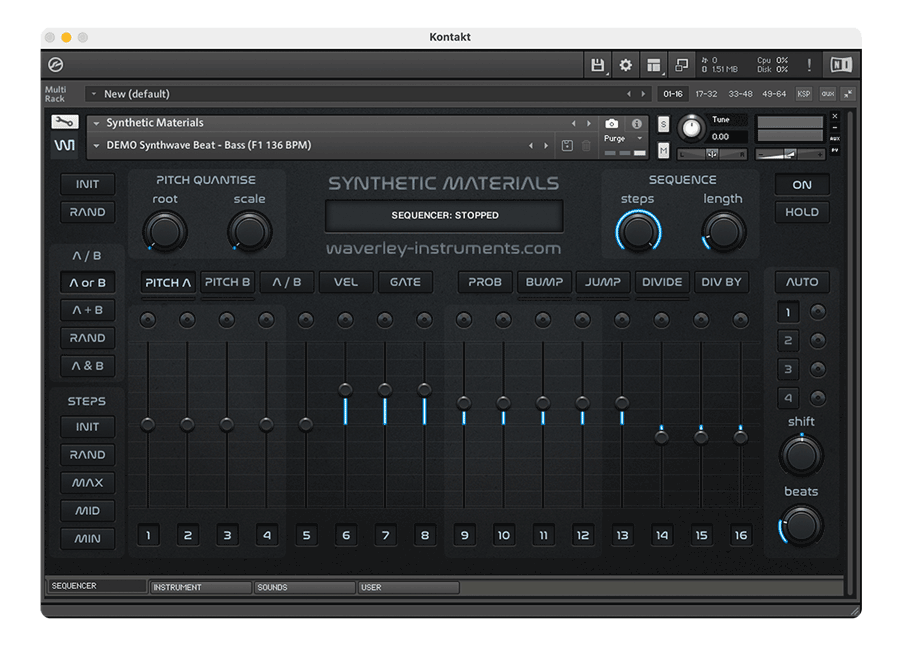The image size is (900, 645).
Task: Mute the instrument with the M button
Action: coord(664,150)
